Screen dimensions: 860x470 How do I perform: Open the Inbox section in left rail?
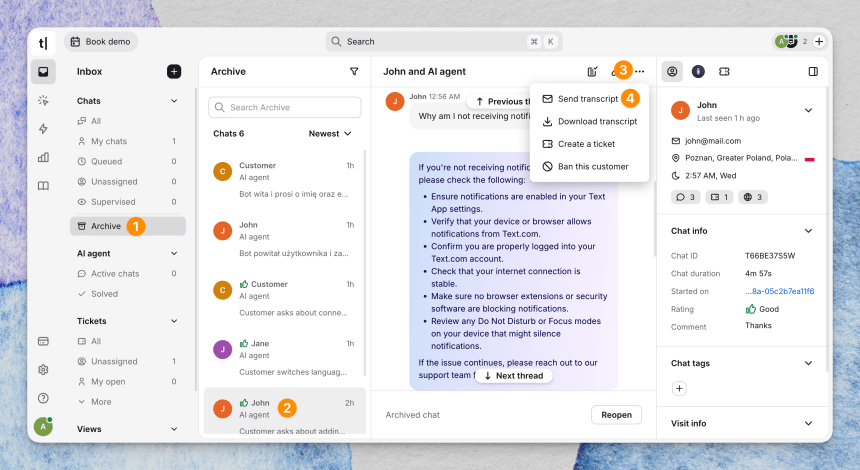click(43, 72)
